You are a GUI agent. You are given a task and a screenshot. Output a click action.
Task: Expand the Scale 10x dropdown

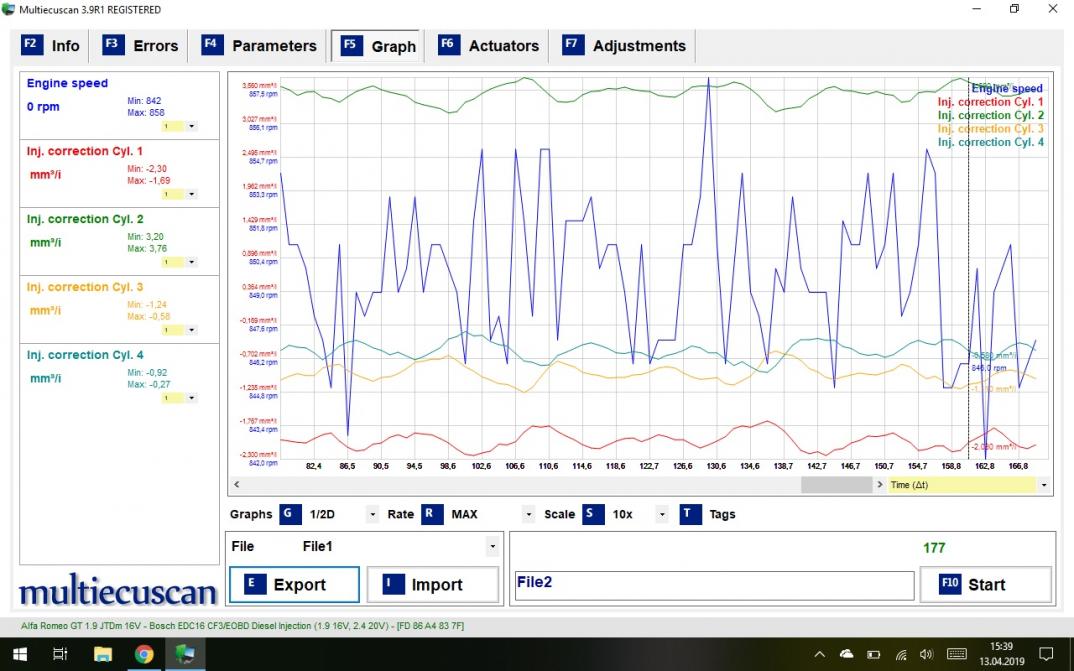coord(662,514)
